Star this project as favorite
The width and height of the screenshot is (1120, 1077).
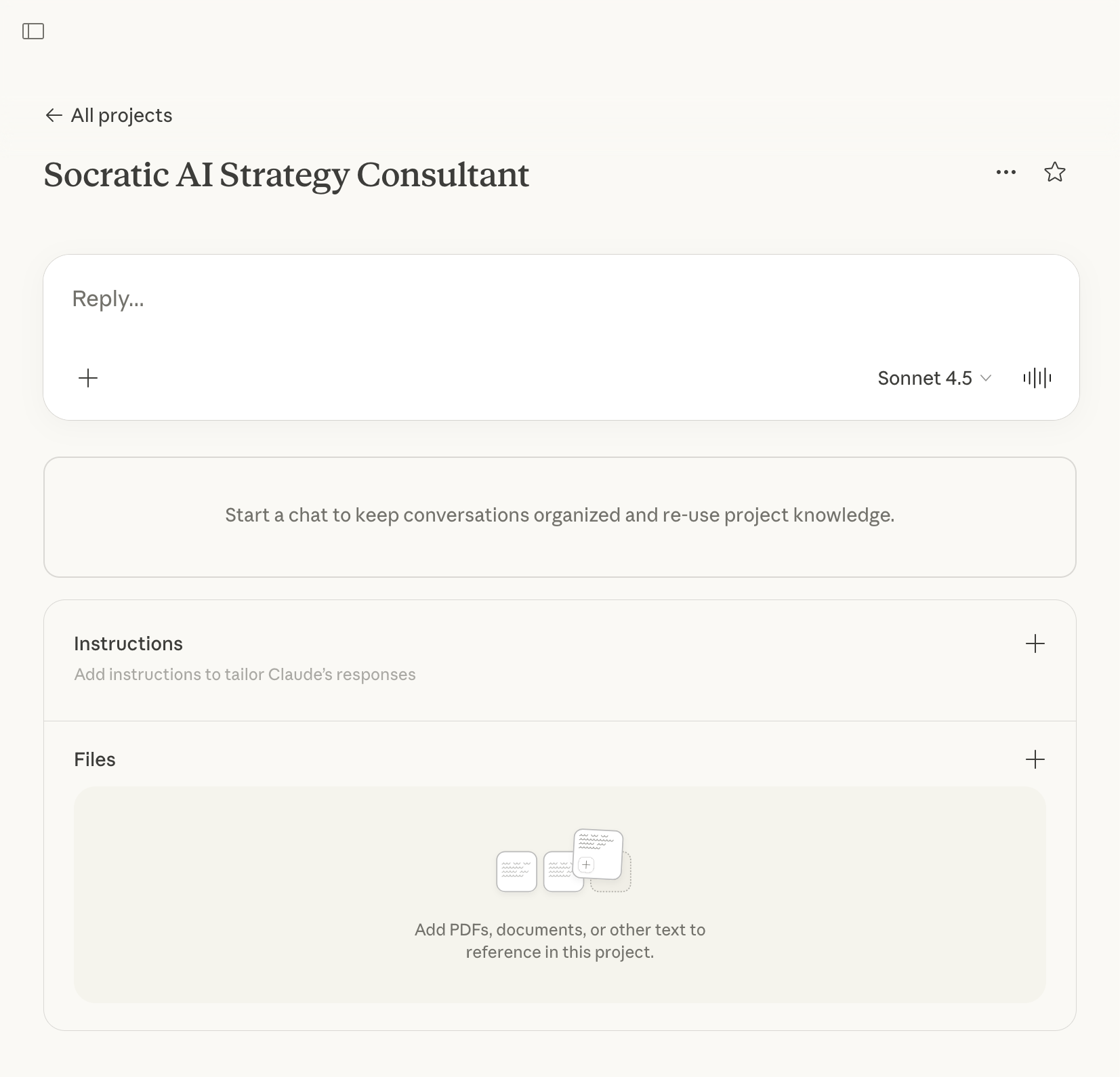1054,173
